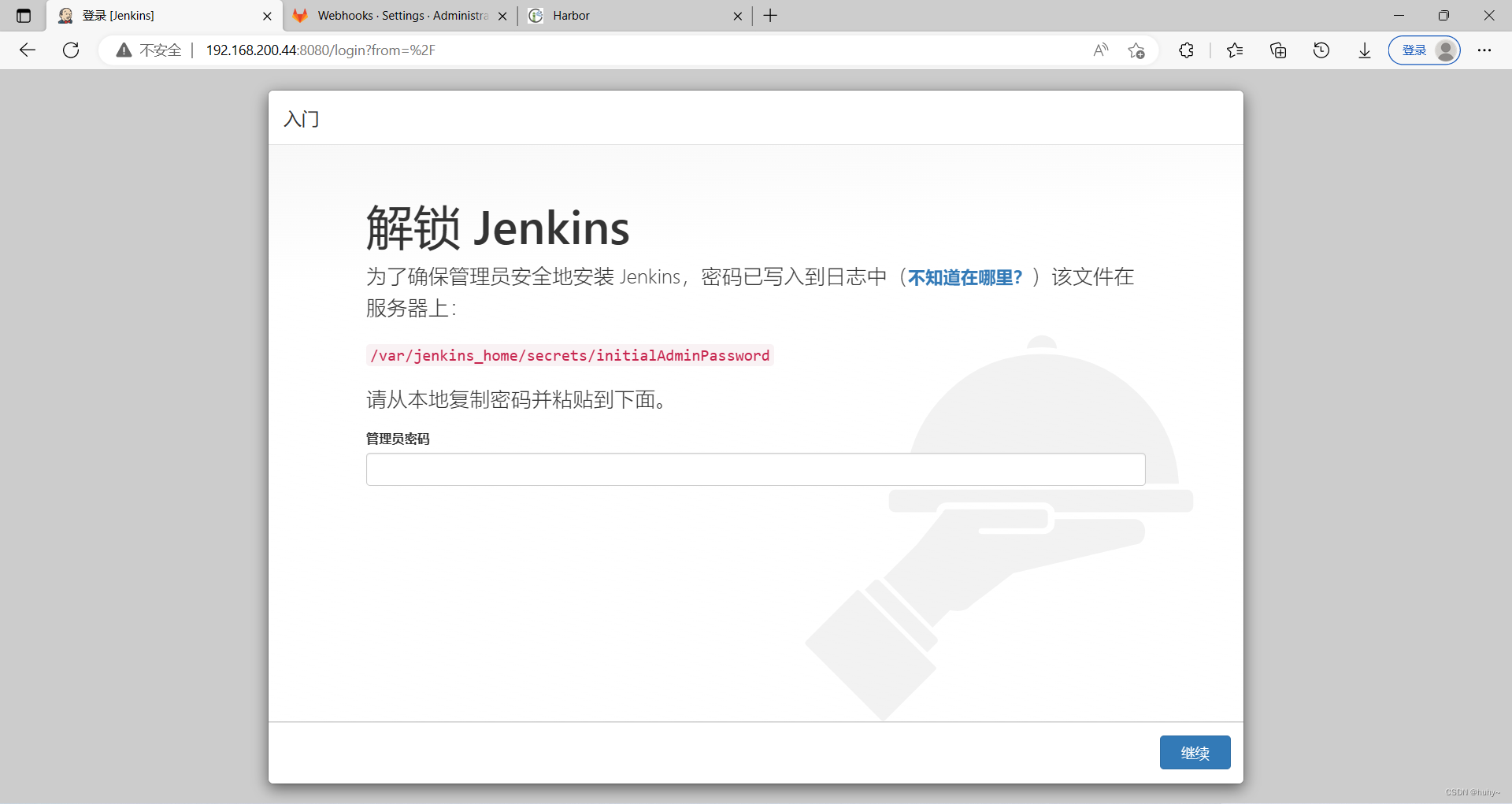The image size is (1512, 804).
Task: Close the Webhooks Settings tab
Action: (502, 16)
